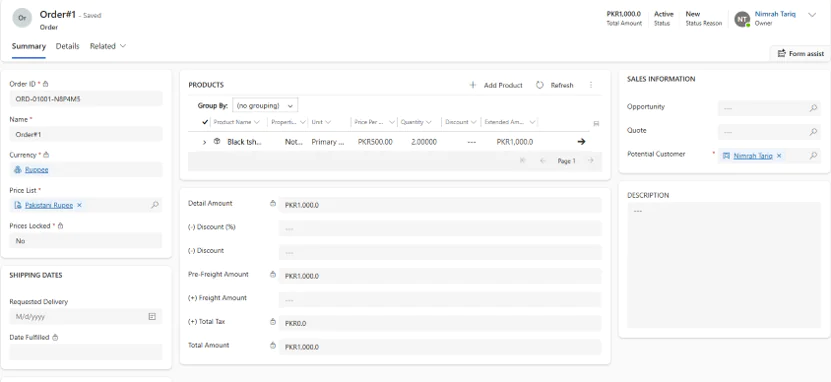Open the Rupee currency link

point(37,170)
